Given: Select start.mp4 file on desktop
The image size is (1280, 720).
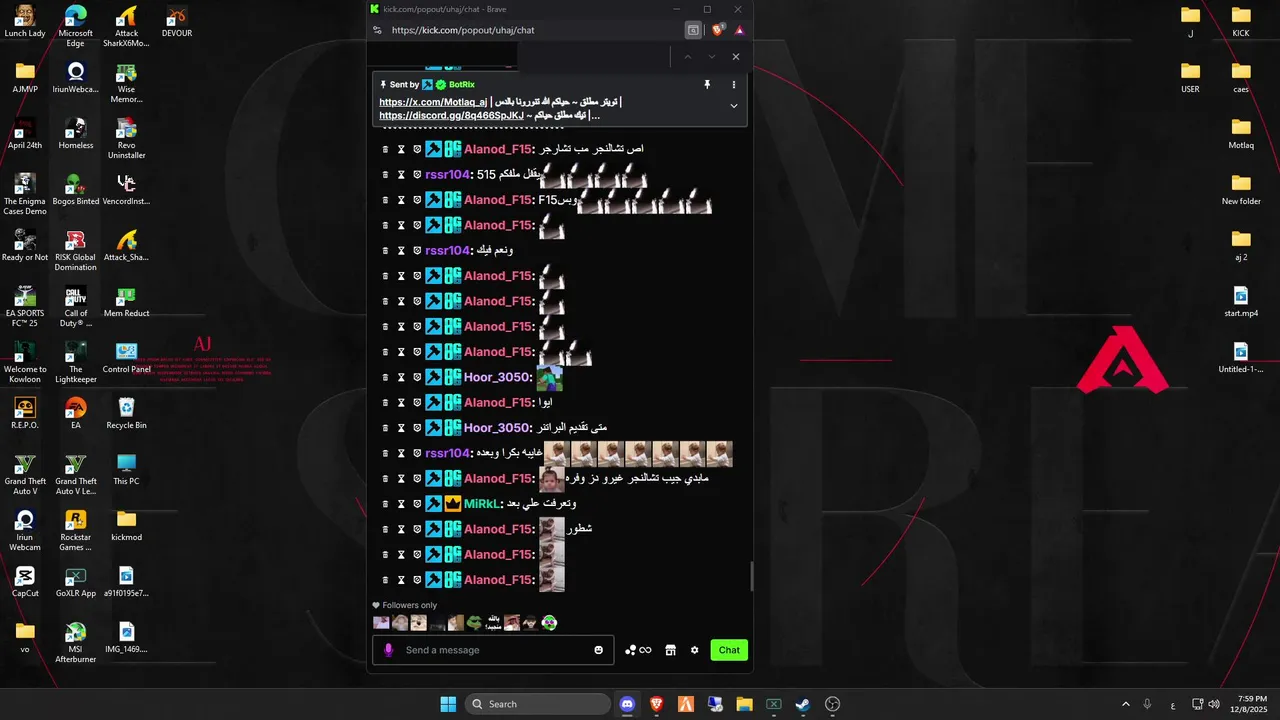Looking at the screenshot, I should 1241,302.
